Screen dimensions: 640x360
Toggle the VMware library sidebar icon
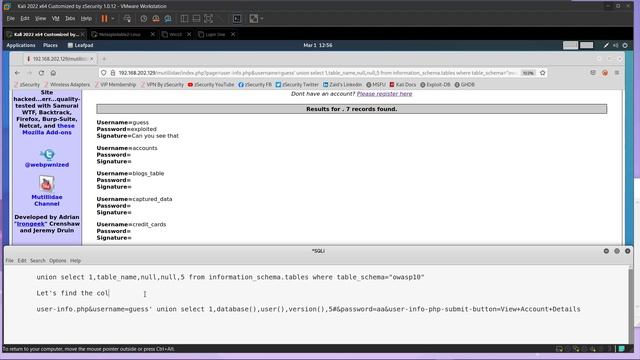[x=184, y=18]
